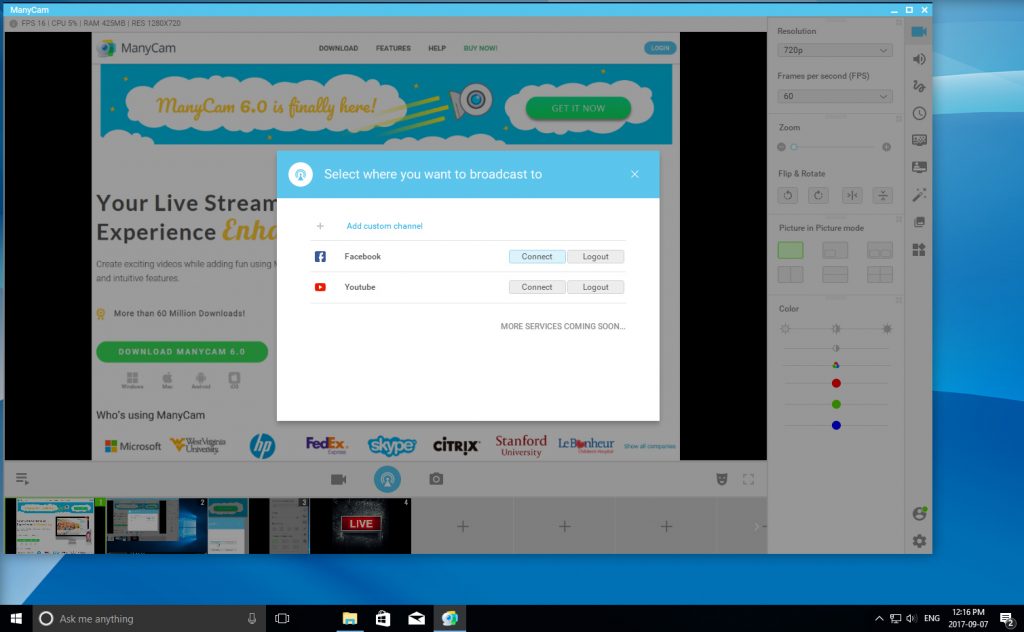Open the Video settings tab icon
Screen dimensions: 1024x632
click(x=919, y=32)
